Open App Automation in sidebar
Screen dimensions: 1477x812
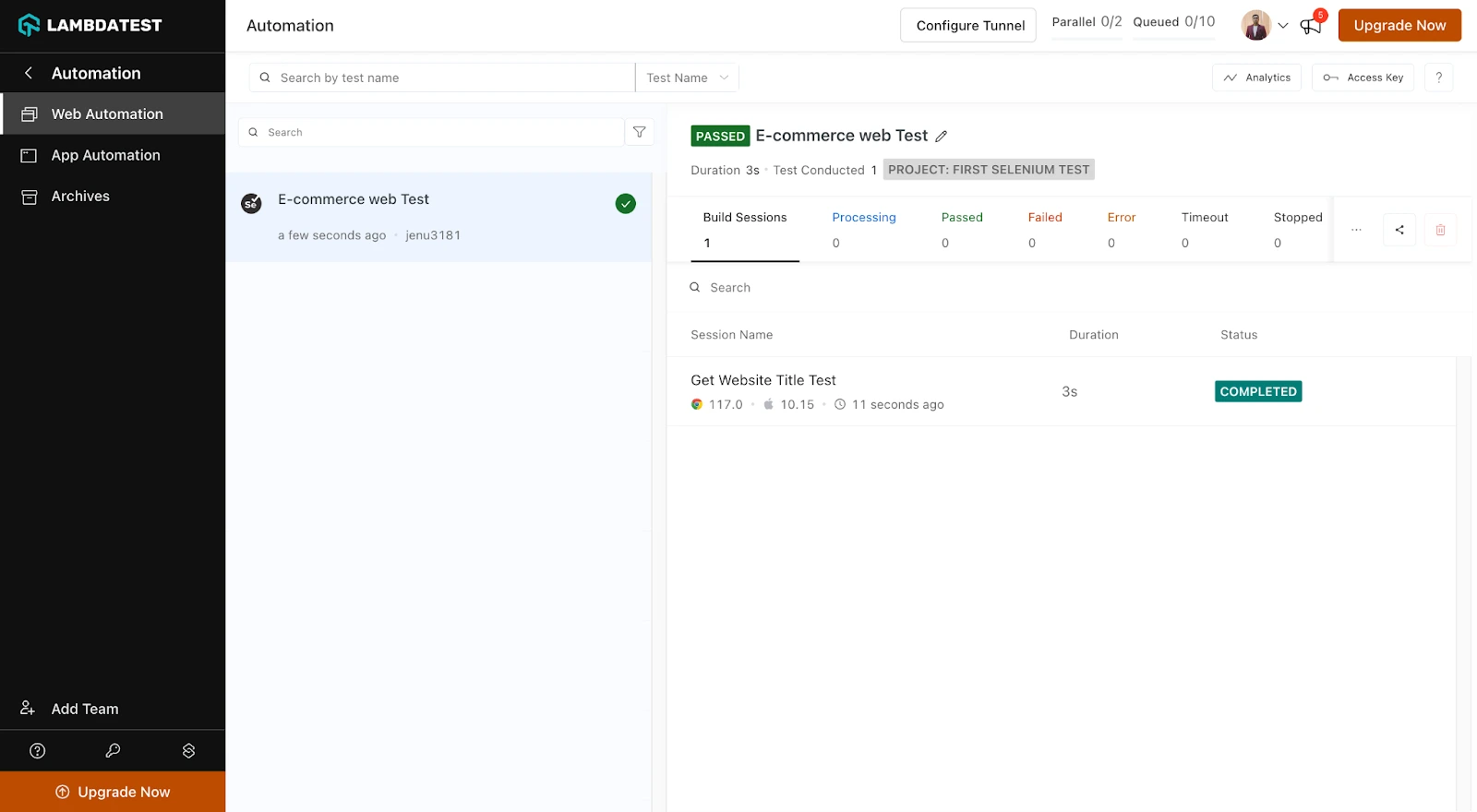click(105, 155)
